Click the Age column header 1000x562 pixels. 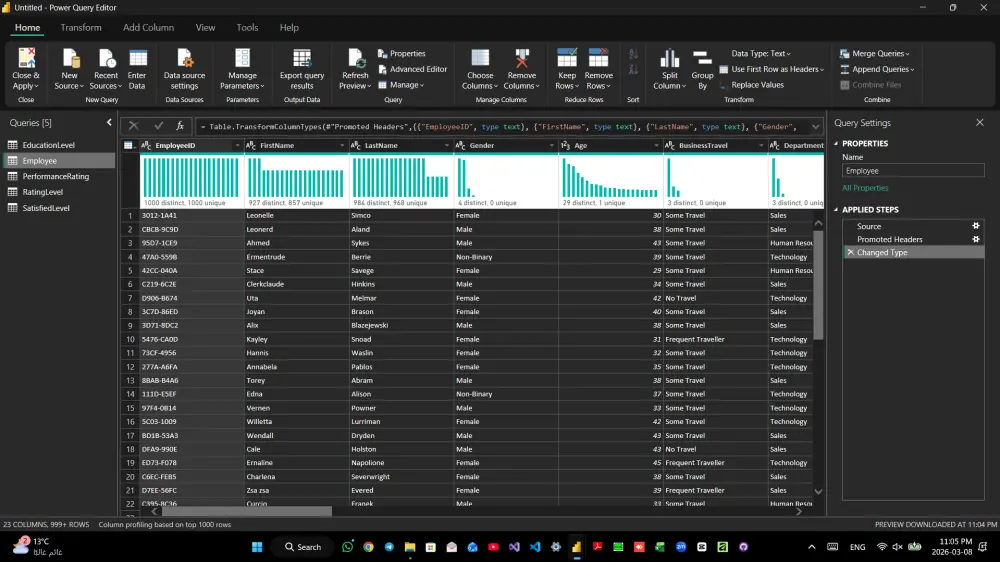pos(609,145)
